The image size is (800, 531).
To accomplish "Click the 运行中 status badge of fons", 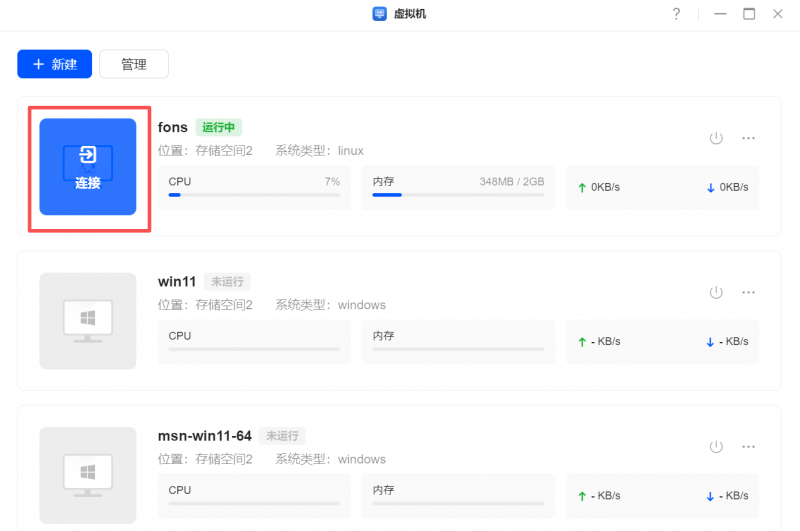I will (219, 127).
